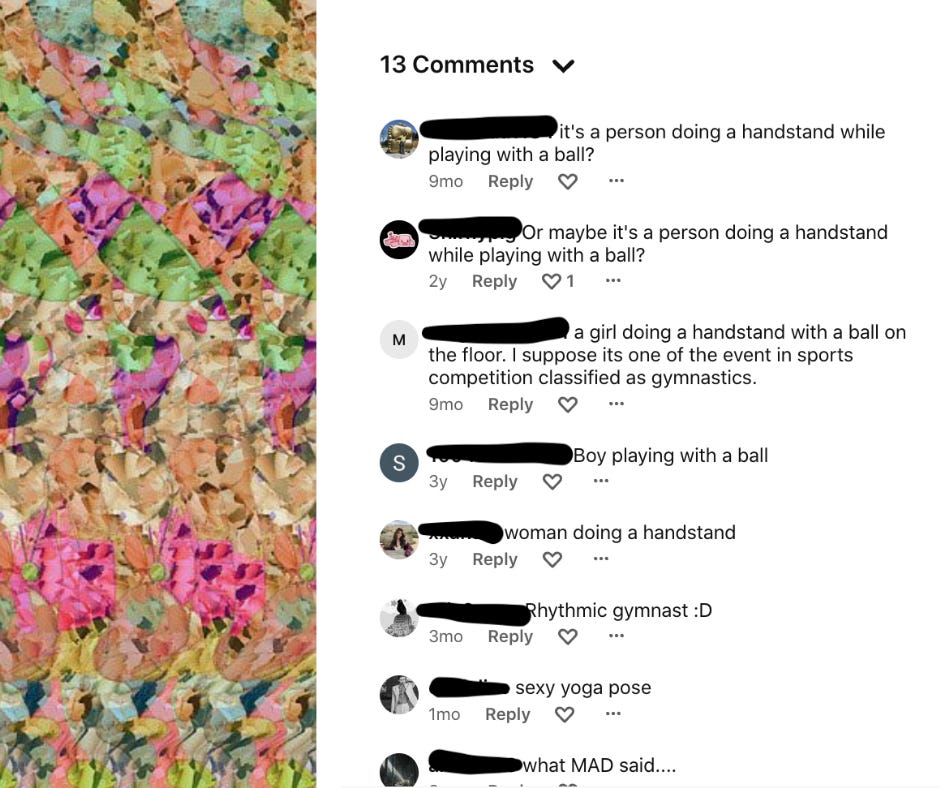Screen dimensions: 940x788
Task: Open options for 'Boy playing with a ball'
Action: (x=601, y=480)
